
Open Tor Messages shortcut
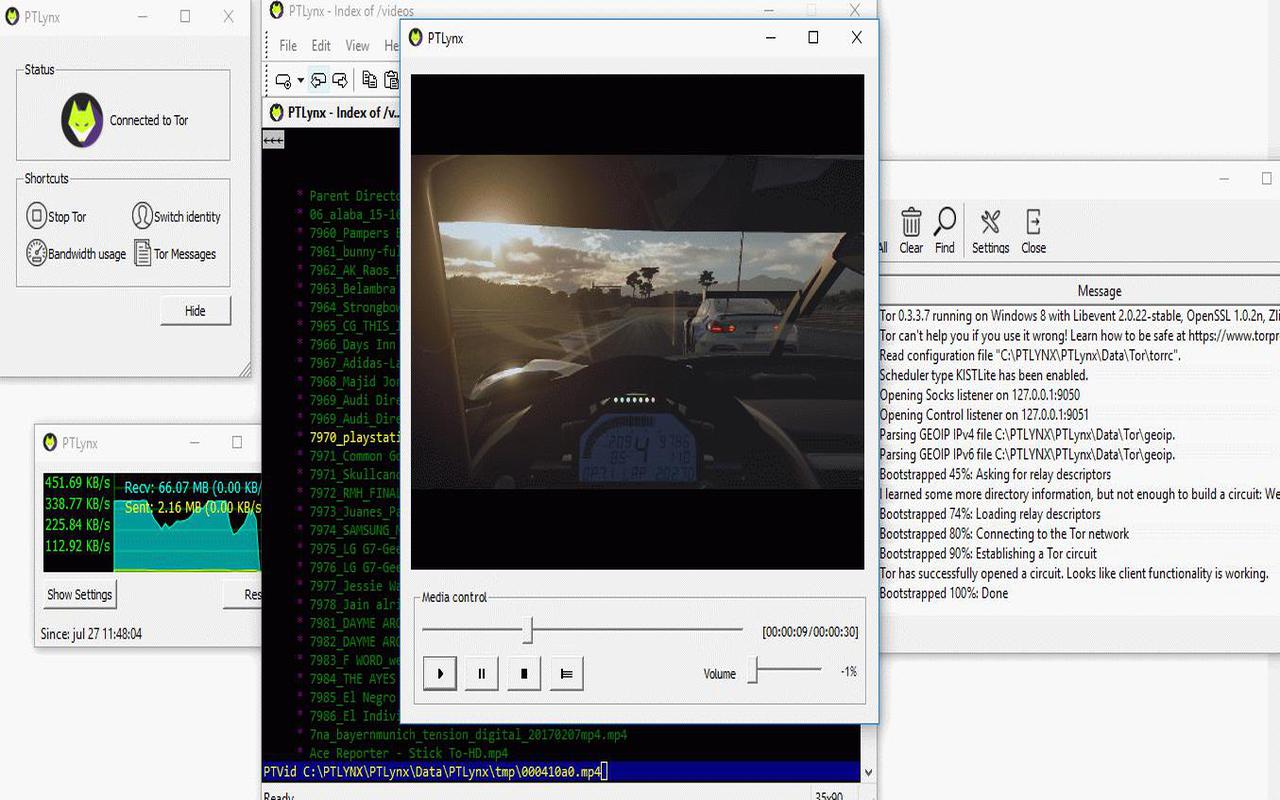point(175,254)
